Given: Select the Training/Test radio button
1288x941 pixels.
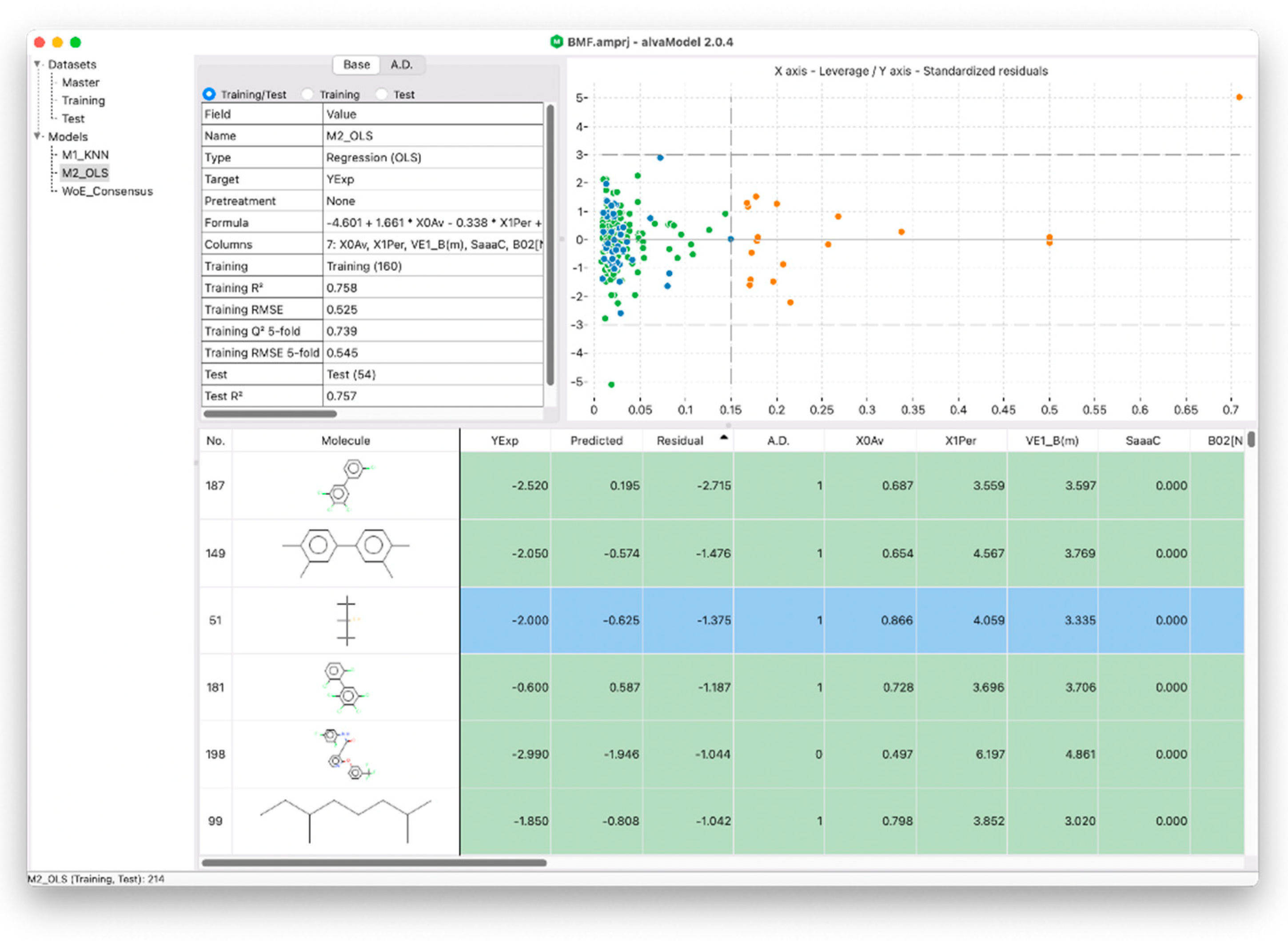Looking at the screenshot, I should pos(210,94).
